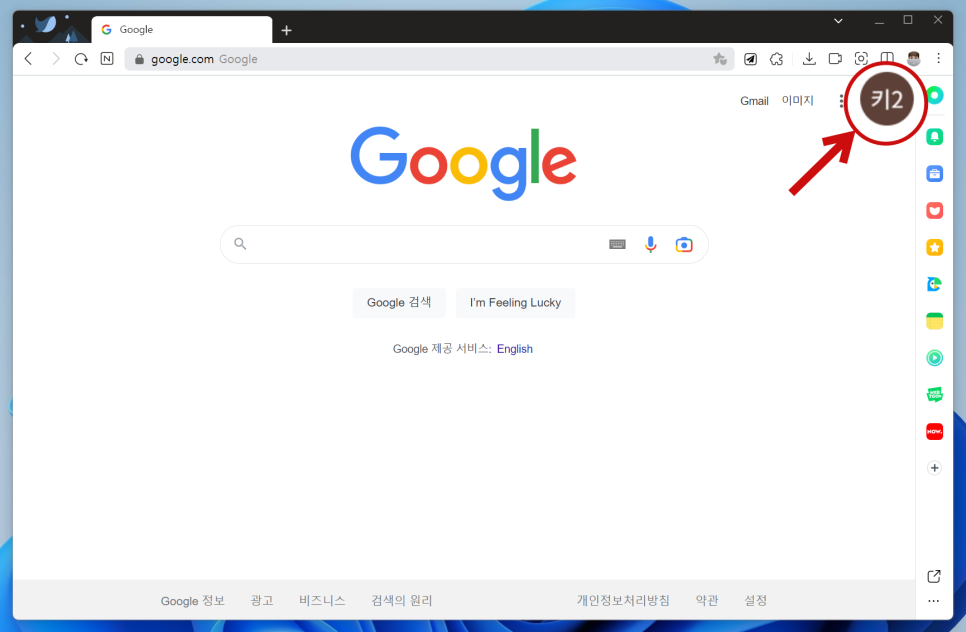The image size is (966, 632).
Task: Reload the Google page
Action: coord(81,59)
